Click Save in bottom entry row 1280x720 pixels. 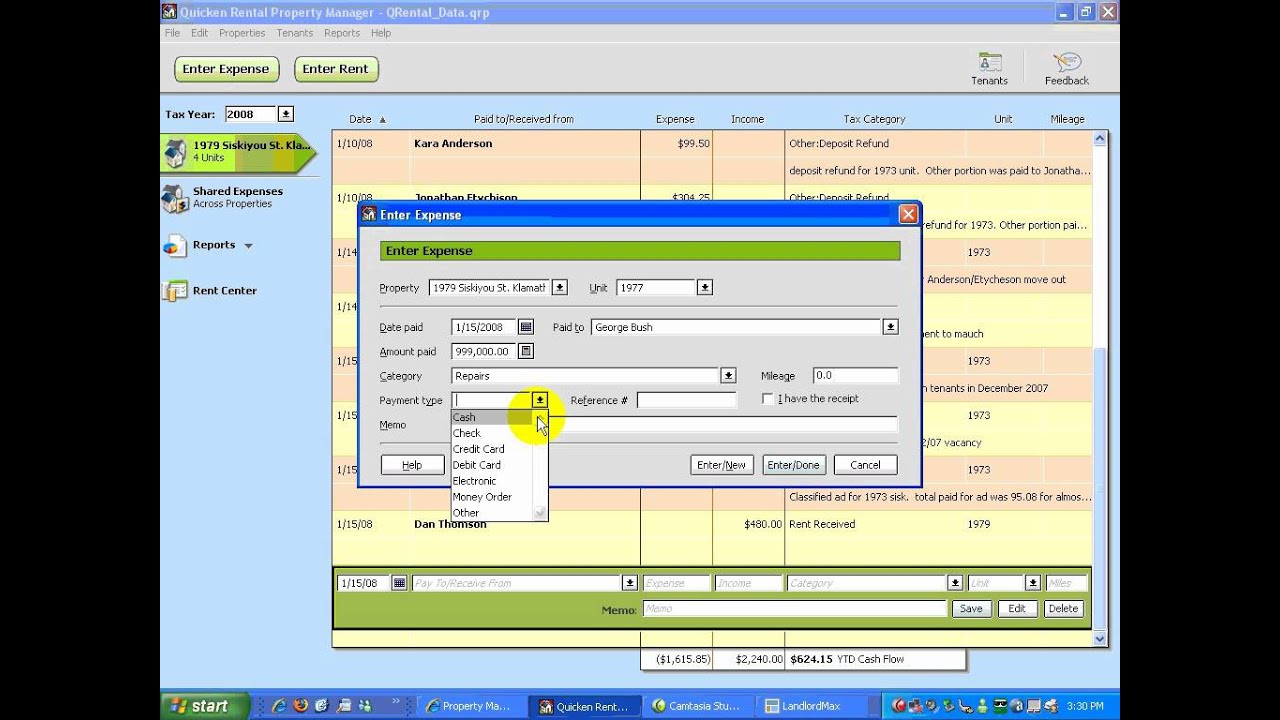(971, 608)
